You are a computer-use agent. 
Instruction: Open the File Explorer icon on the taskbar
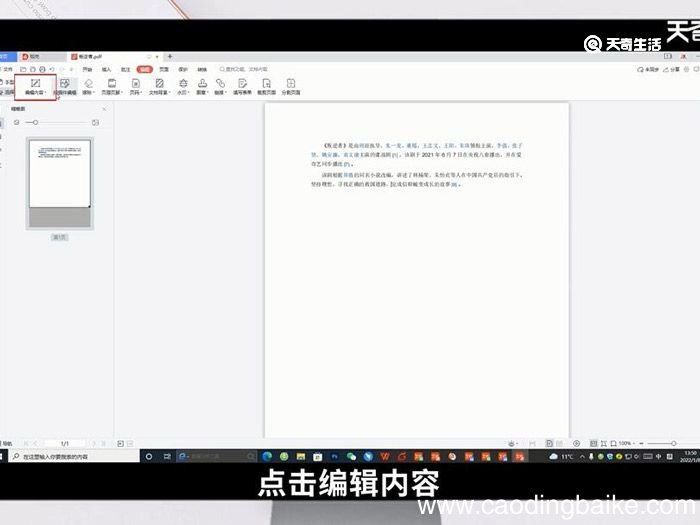[300, 456]
